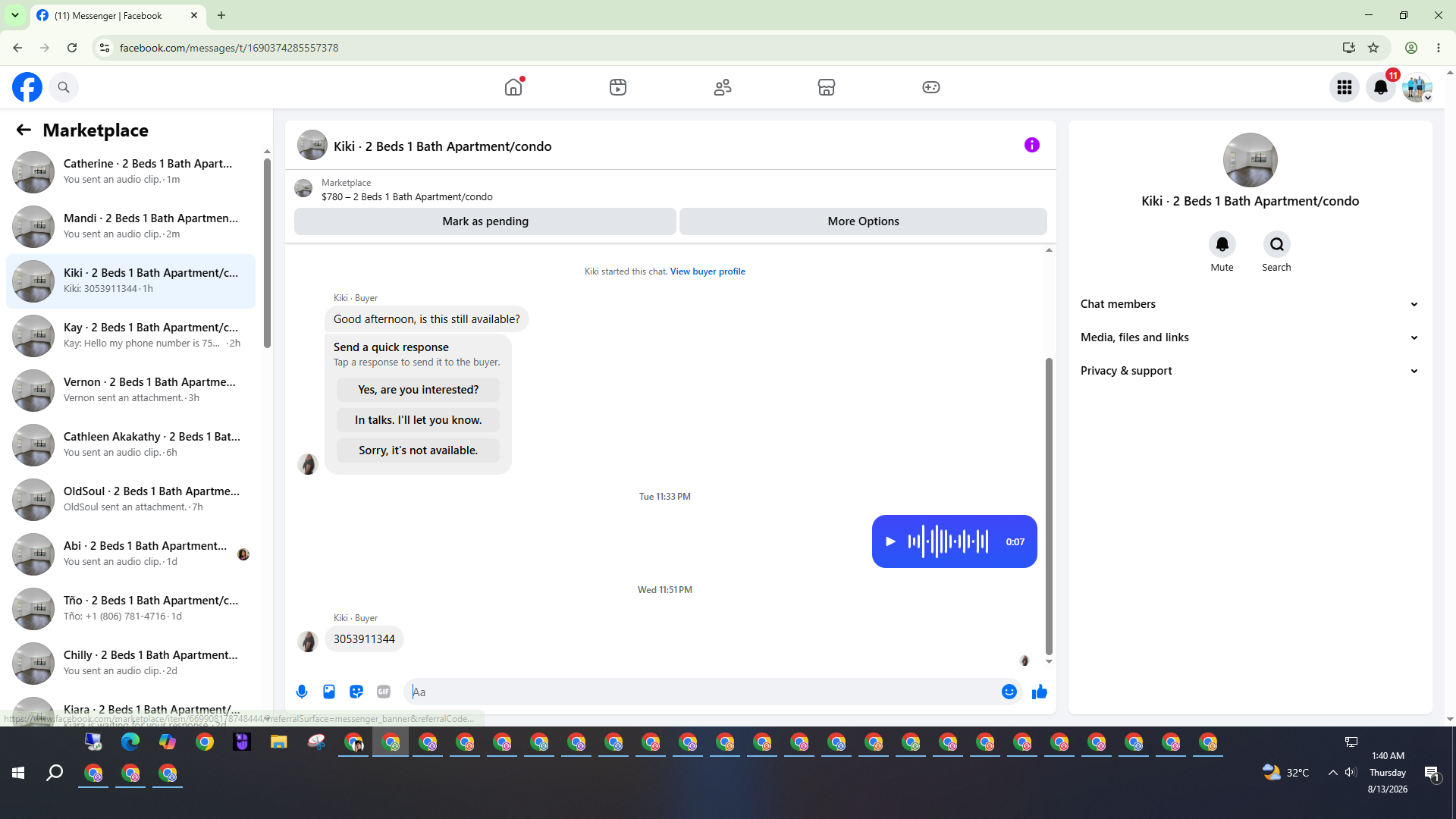Click the address bar URL
The height and width of the screenshot is (819, 1456).
point(229,48)
